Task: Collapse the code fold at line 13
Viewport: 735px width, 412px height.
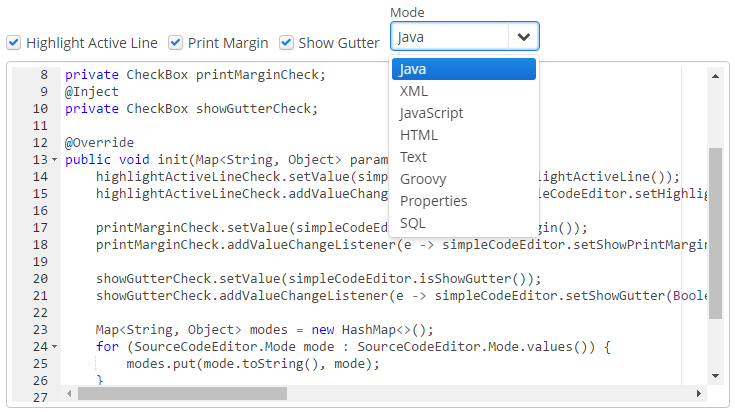Action: coord(54,160)
